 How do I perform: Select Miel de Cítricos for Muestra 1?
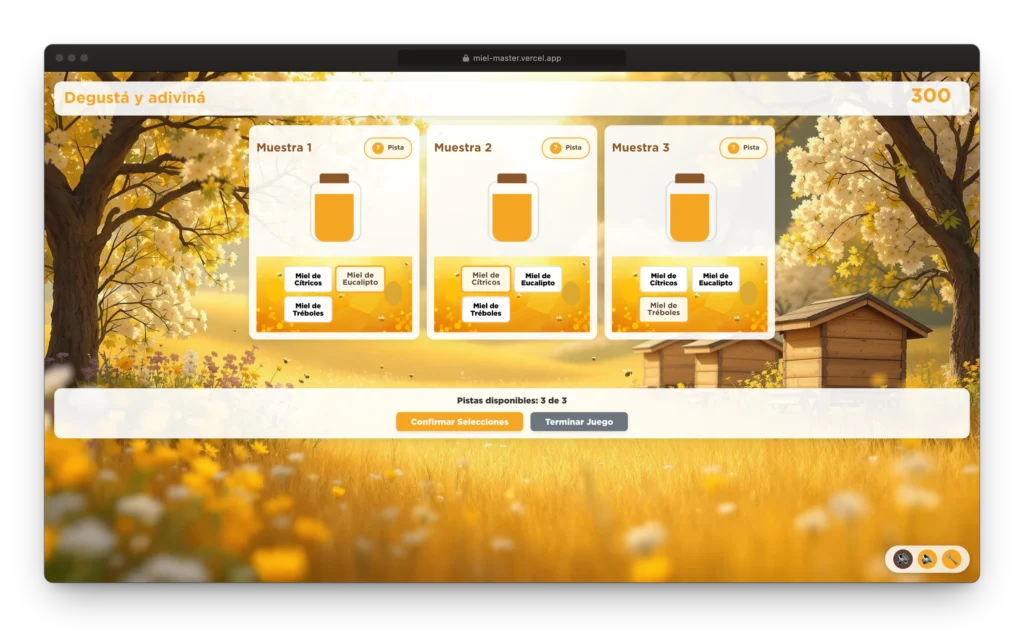click(x=308, y=280)
